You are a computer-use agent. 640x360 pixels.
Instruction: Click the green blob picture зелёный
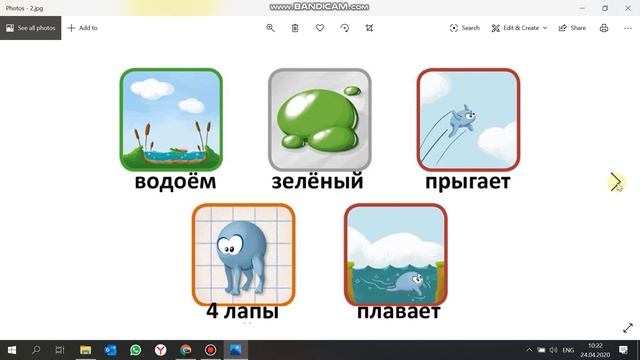[x=320, y=120]
